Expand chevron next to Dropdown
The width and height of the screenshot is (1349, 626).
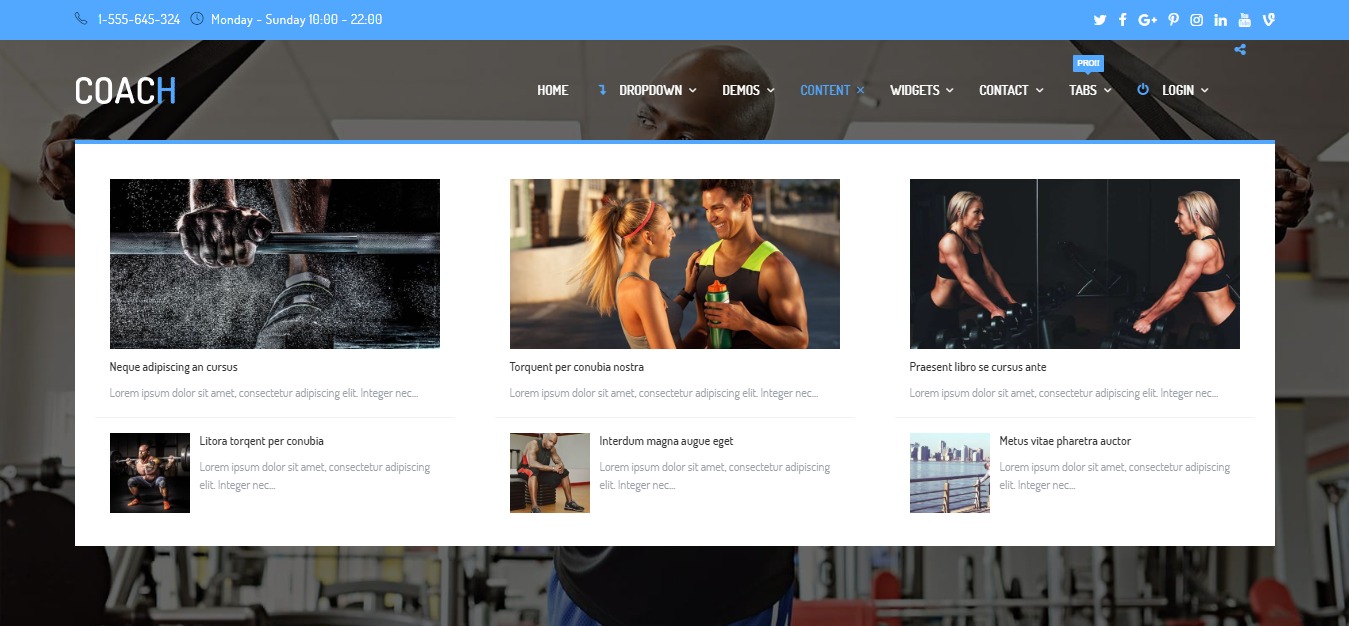click(693, 91)
